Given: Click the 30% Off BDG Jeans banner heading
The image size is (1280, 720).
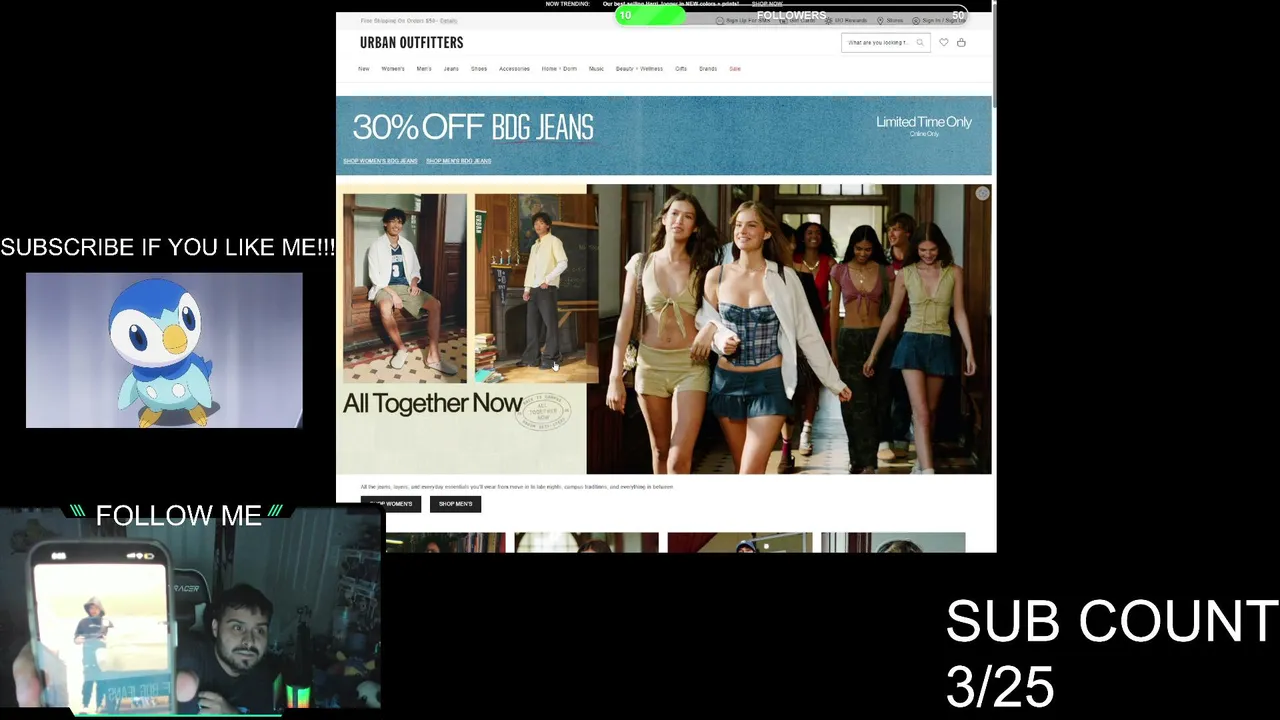Looking at the screenshot, I should [473, 127].
